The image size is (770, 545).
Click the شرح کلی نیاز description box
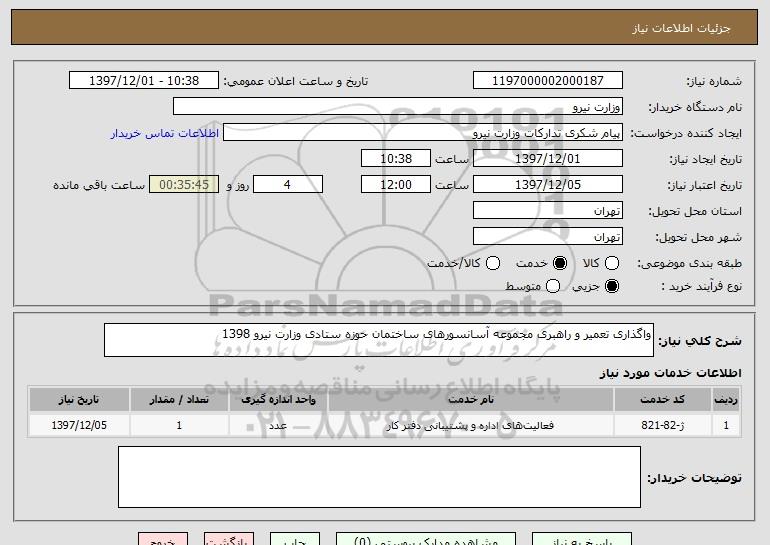coord(379,340)
